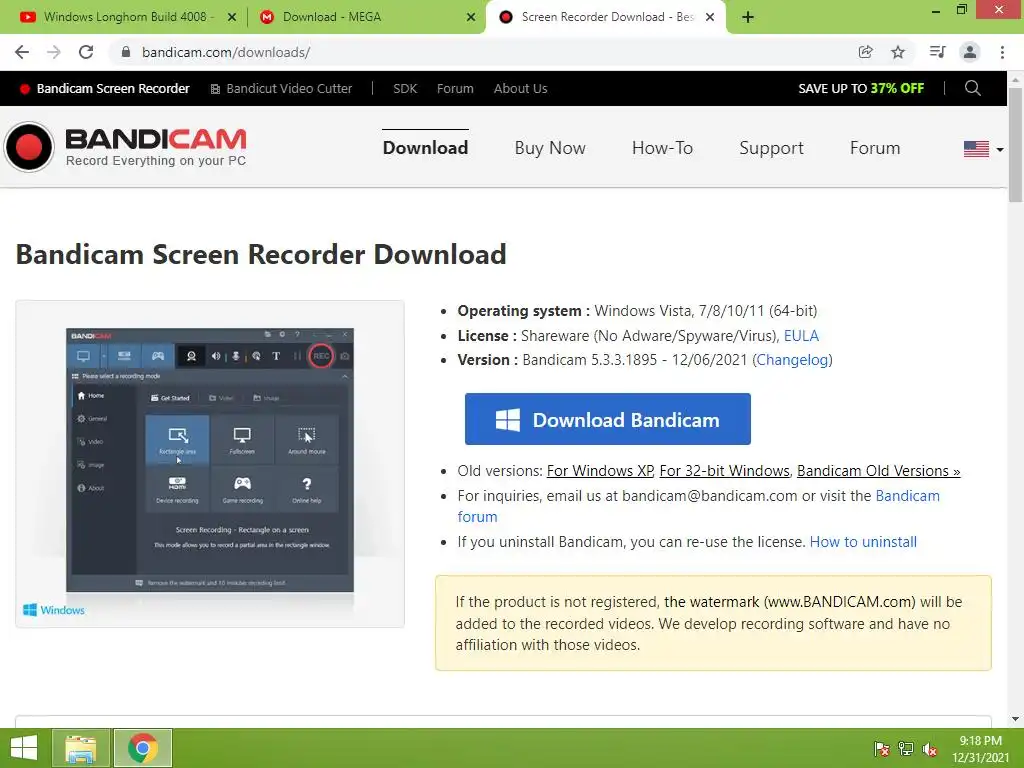The image size is (1024, 768).
Task: Open Forum link in black top bar
Action: 455,89
